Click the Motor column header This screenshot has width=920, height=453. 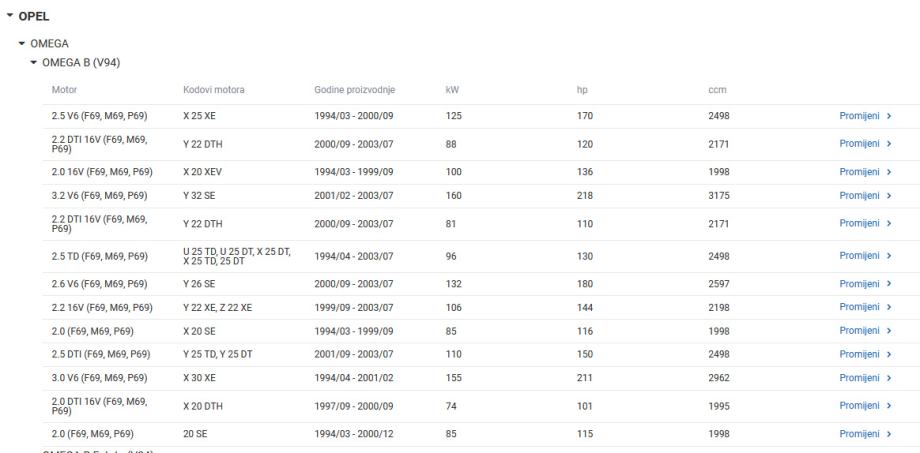coord(65,90)
